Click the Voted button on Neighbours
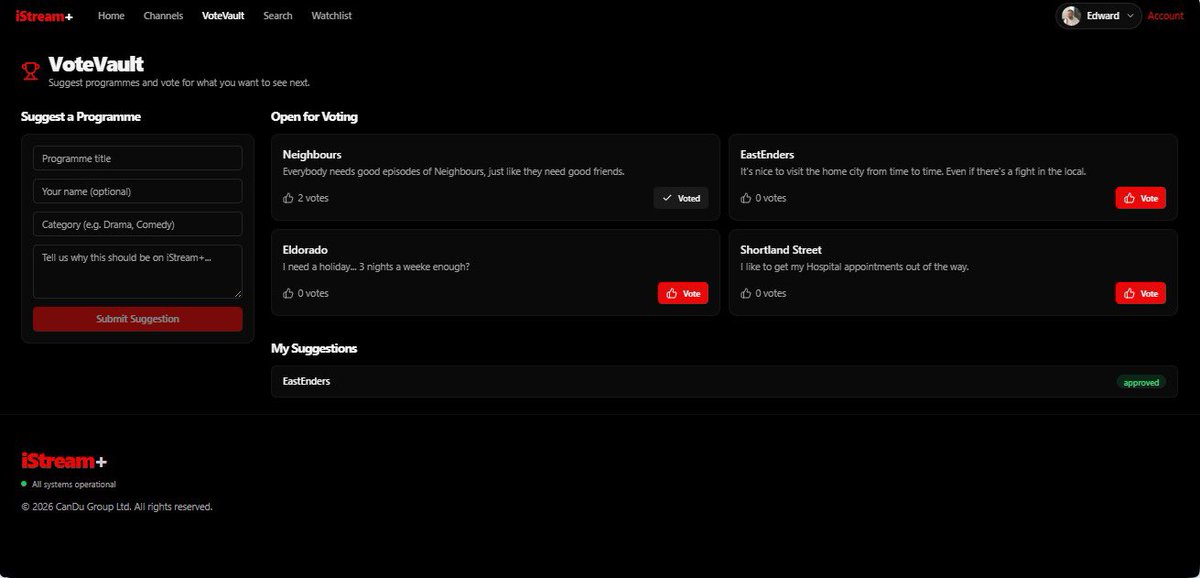Image resolution: width=1200 pixels, height=578 pixels. (x=681, y=198)
